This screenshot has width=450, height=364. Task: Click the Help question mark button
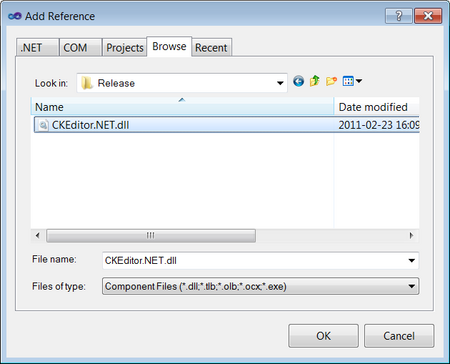[x=399, y=16]
